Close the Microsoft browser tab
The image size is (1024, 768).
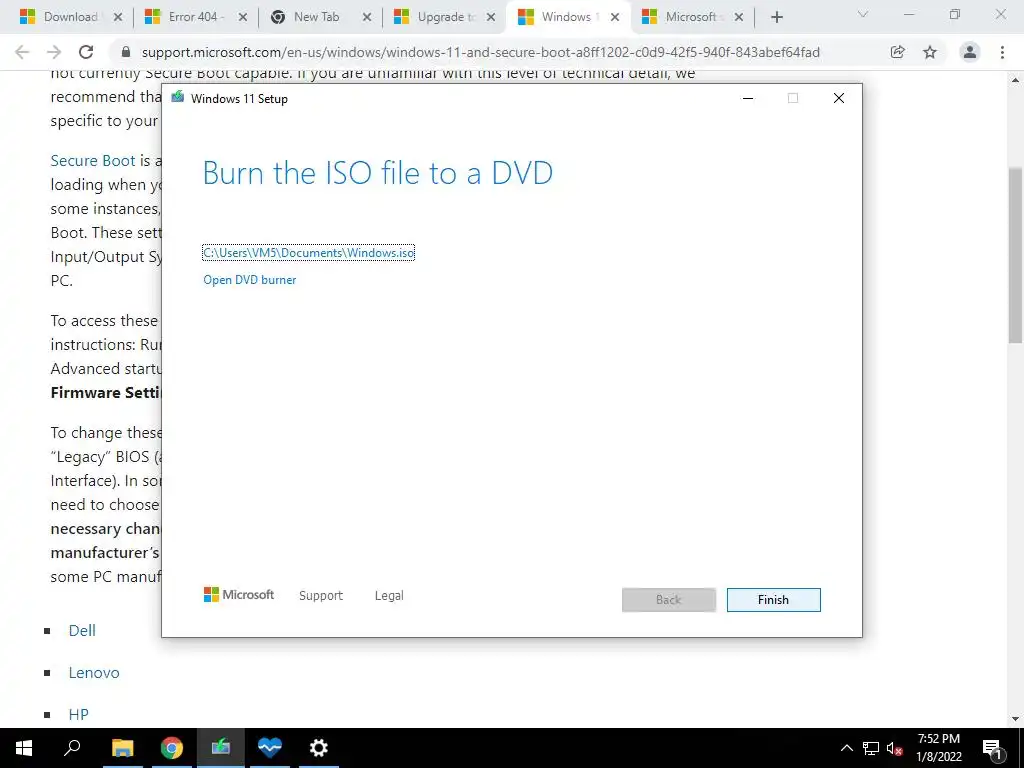(739, 18)
